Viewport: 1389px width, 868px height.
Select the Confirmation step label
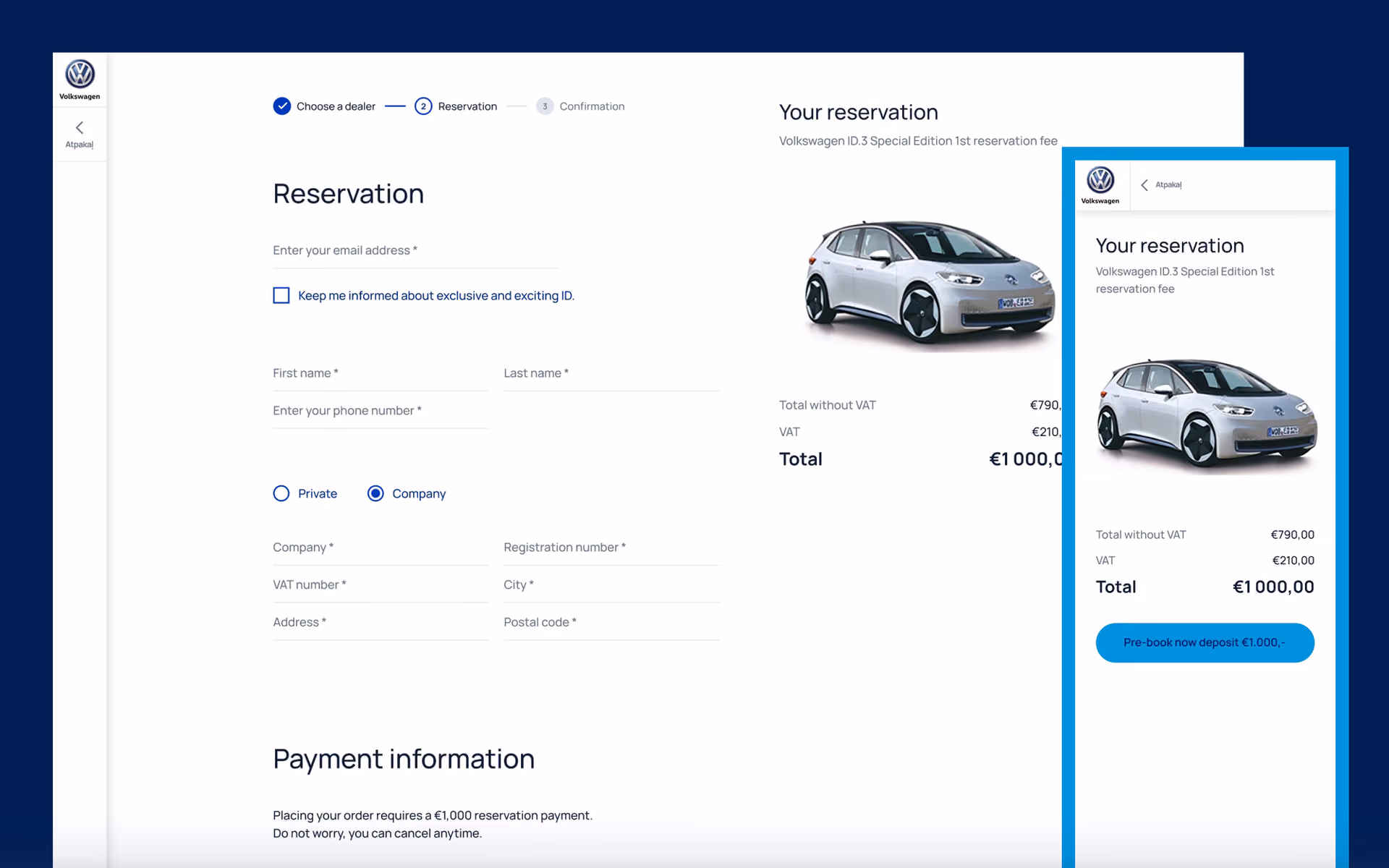[x=592, y=106]
